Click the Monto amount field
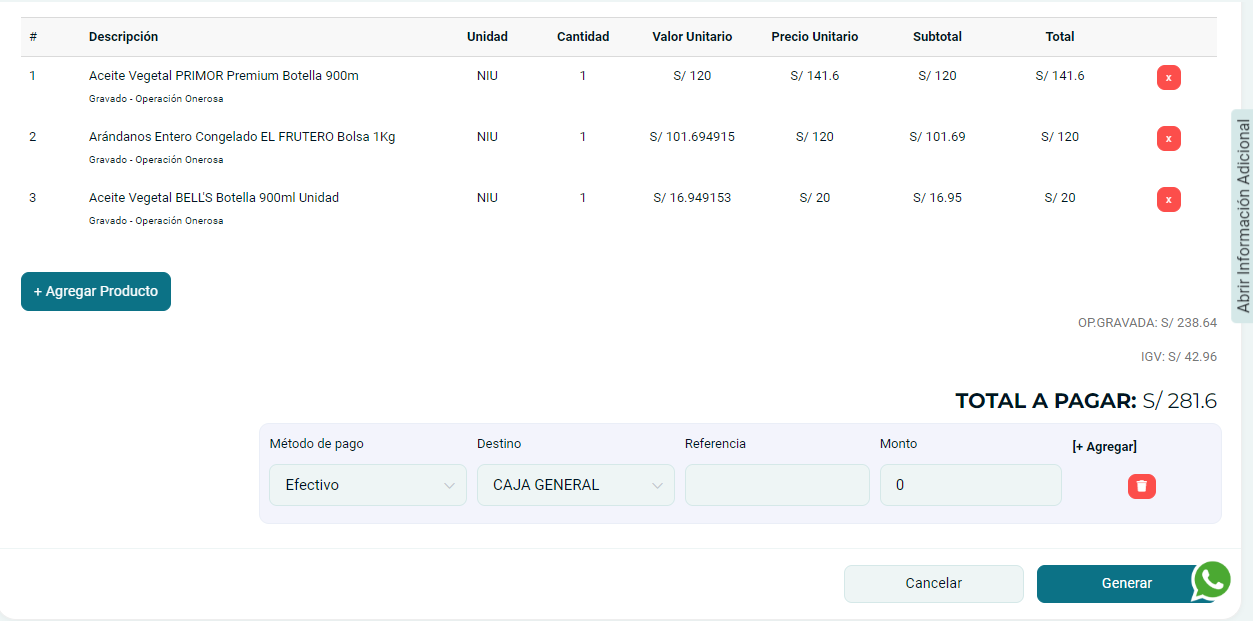 coord(970,485)
